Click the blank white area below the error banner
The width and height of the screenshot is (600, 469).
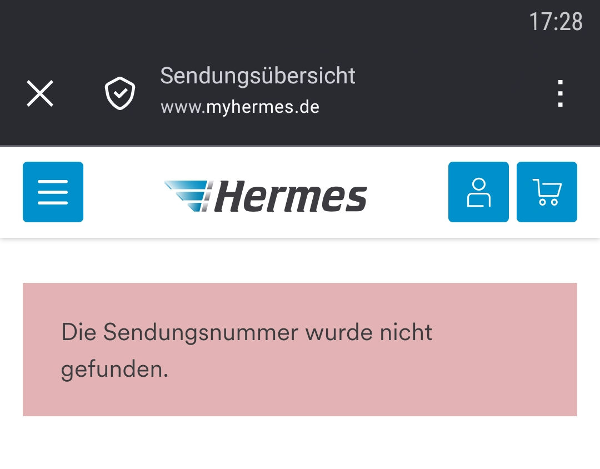[300, 443]
